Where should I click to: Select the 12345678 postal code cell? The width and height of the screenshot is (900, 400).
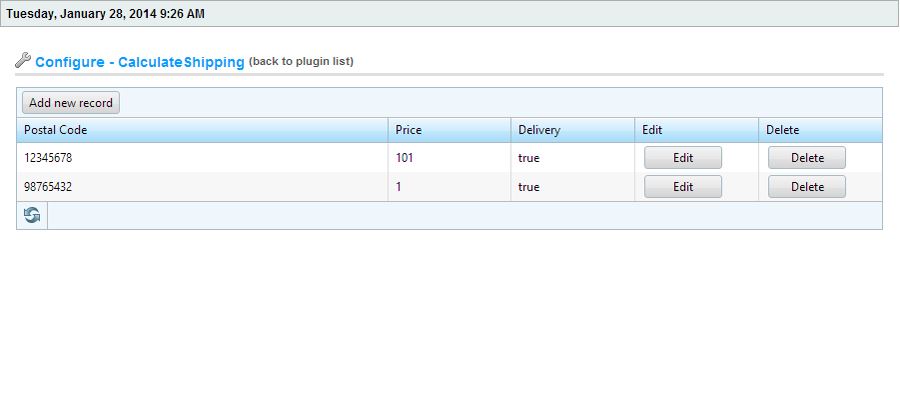202,158
